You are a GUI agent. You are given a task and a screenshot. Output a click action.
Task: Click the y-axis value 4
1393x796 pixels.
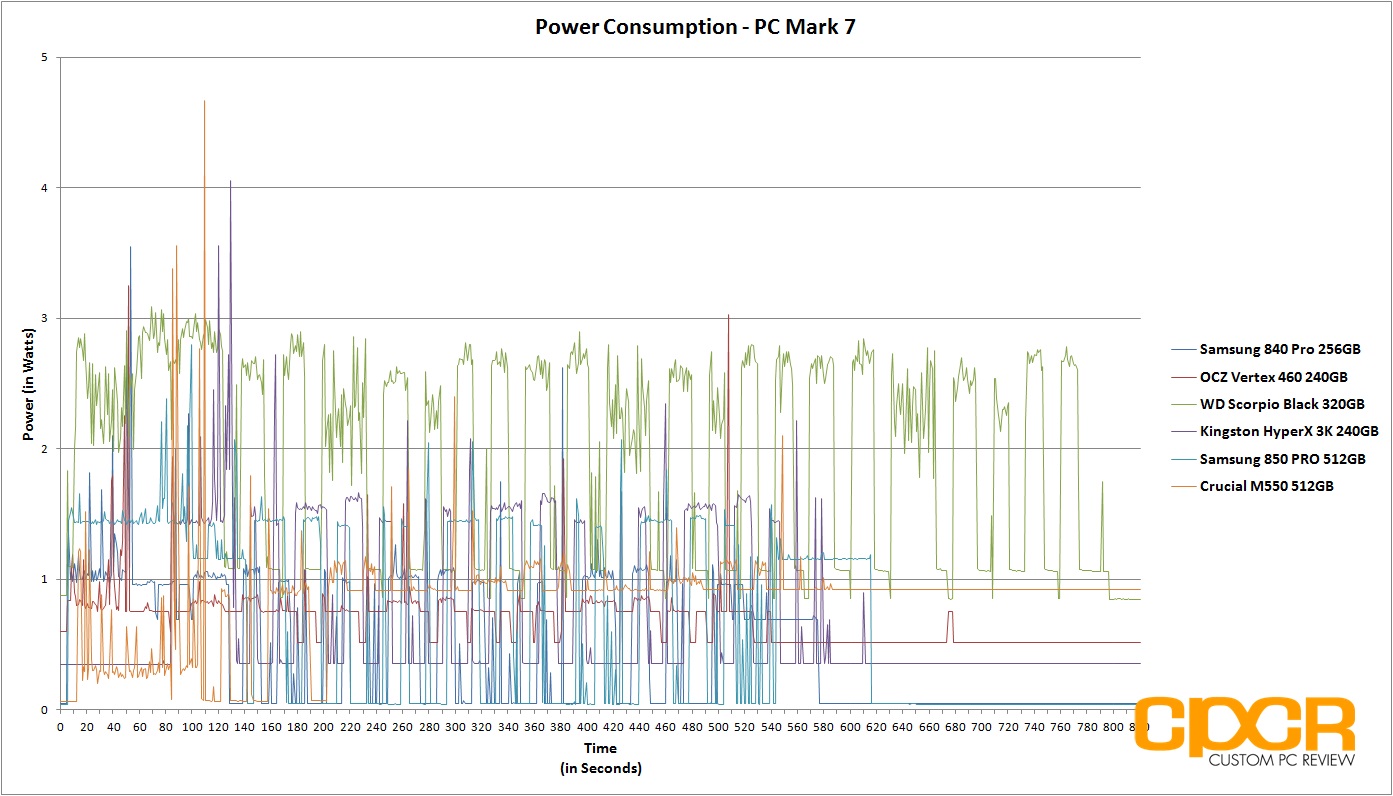(x=44, y=188)
